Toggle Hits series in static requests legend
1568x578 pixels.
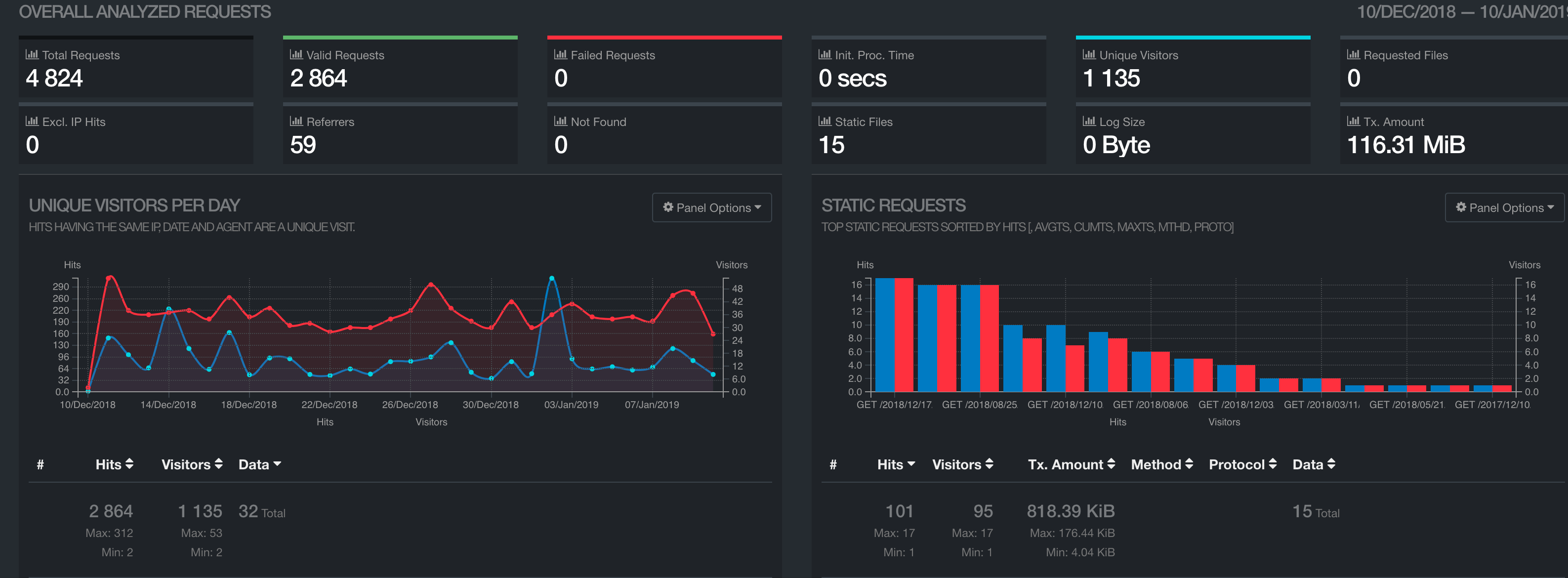pyautogui.click(x=1117, y=421)
